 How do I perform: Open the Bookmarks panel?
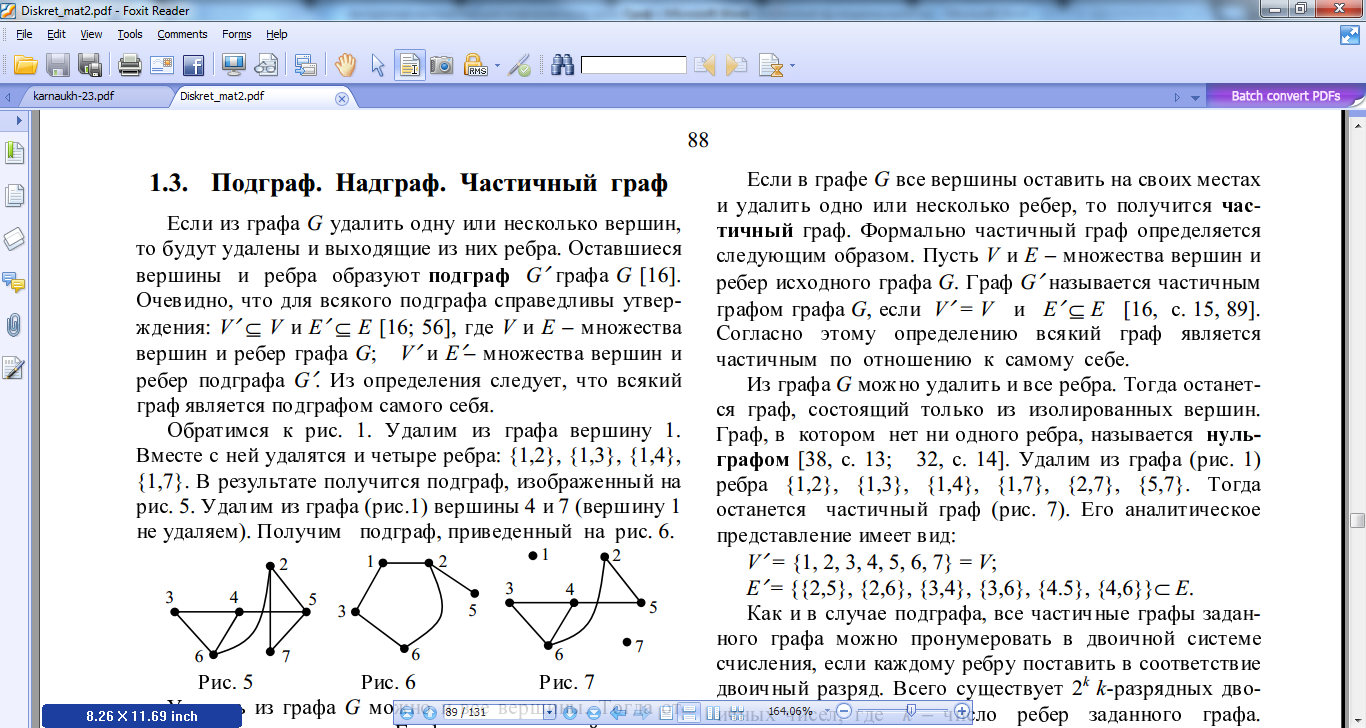(x=14, y=153)
